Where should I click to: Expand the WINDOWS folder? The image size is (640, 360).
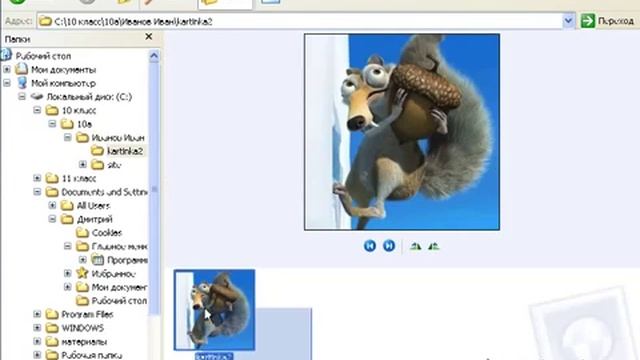coord(37,328)
